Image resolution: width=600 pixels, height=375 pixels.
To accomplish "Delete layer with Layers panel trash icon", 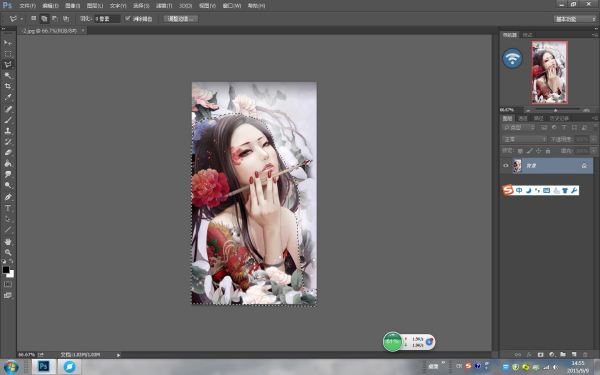I will (585, 355).
